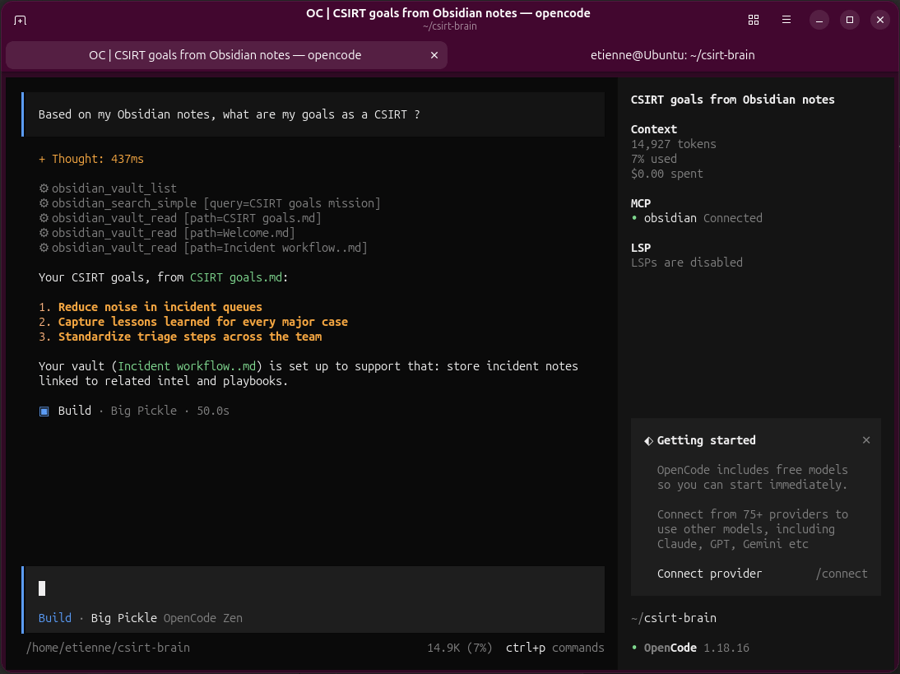This screenshot has height=674, width=900.
Task: Click the obsidian_search_simple gear icon
Action: pyautogui.click(x=44, y=203)
